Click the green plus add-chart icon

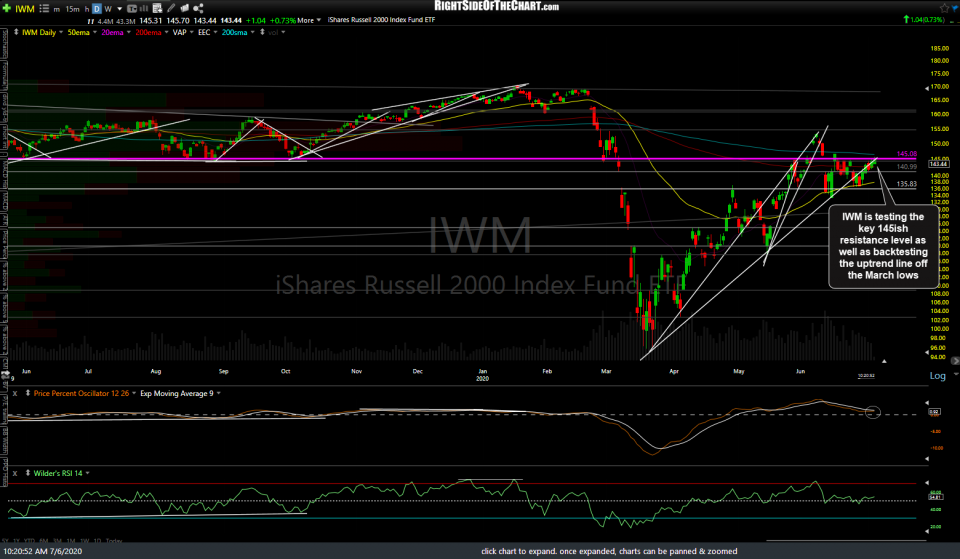click(x=7, y=9)
